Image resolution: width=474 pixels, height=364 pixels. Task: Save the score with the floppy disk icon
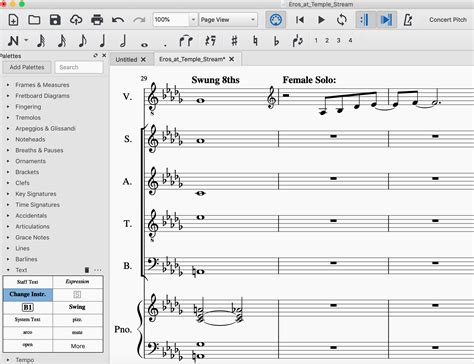[x=55, y=20]
